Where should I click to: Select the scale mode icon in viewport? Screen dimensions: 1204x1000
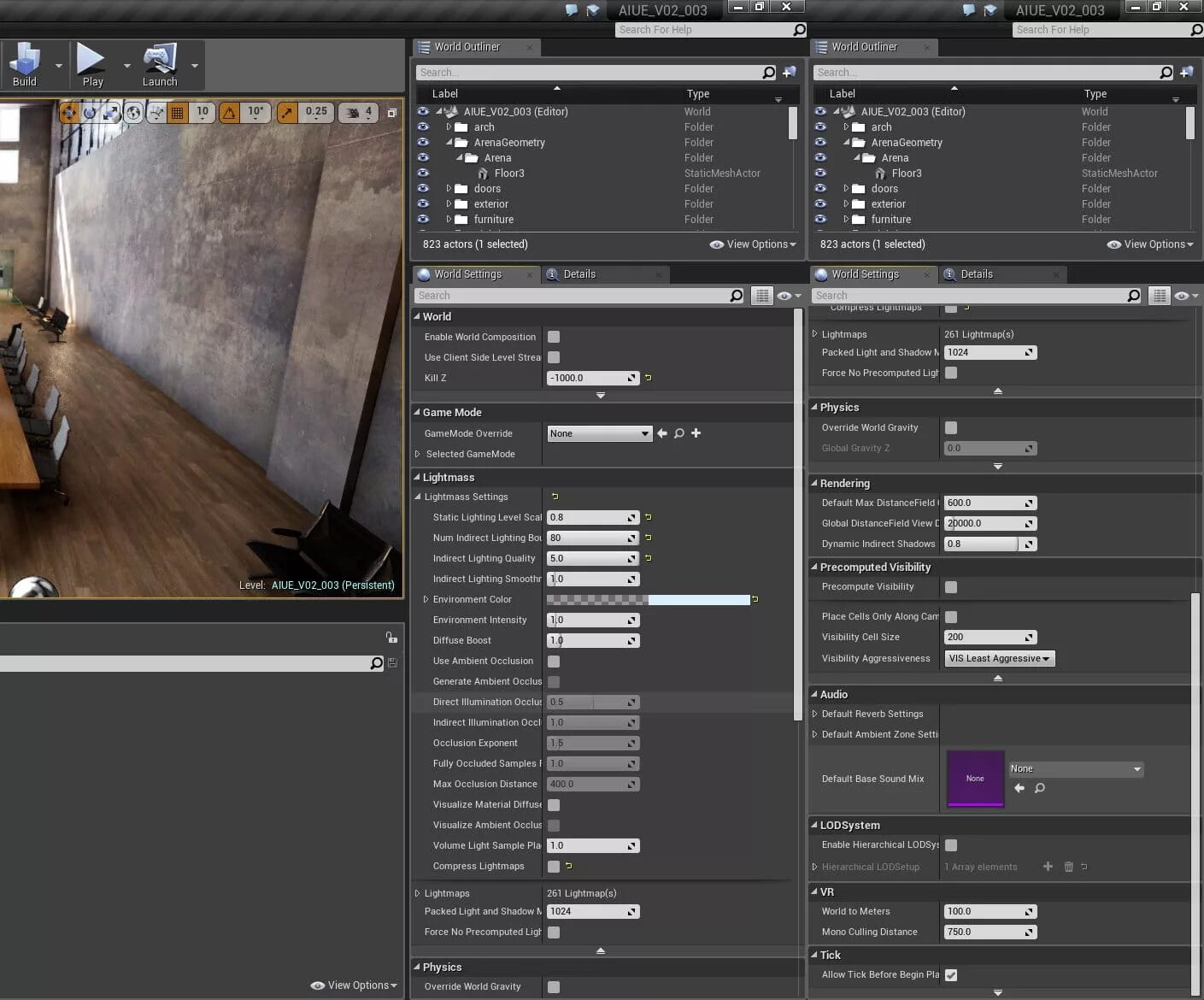[x=110, y=112]
